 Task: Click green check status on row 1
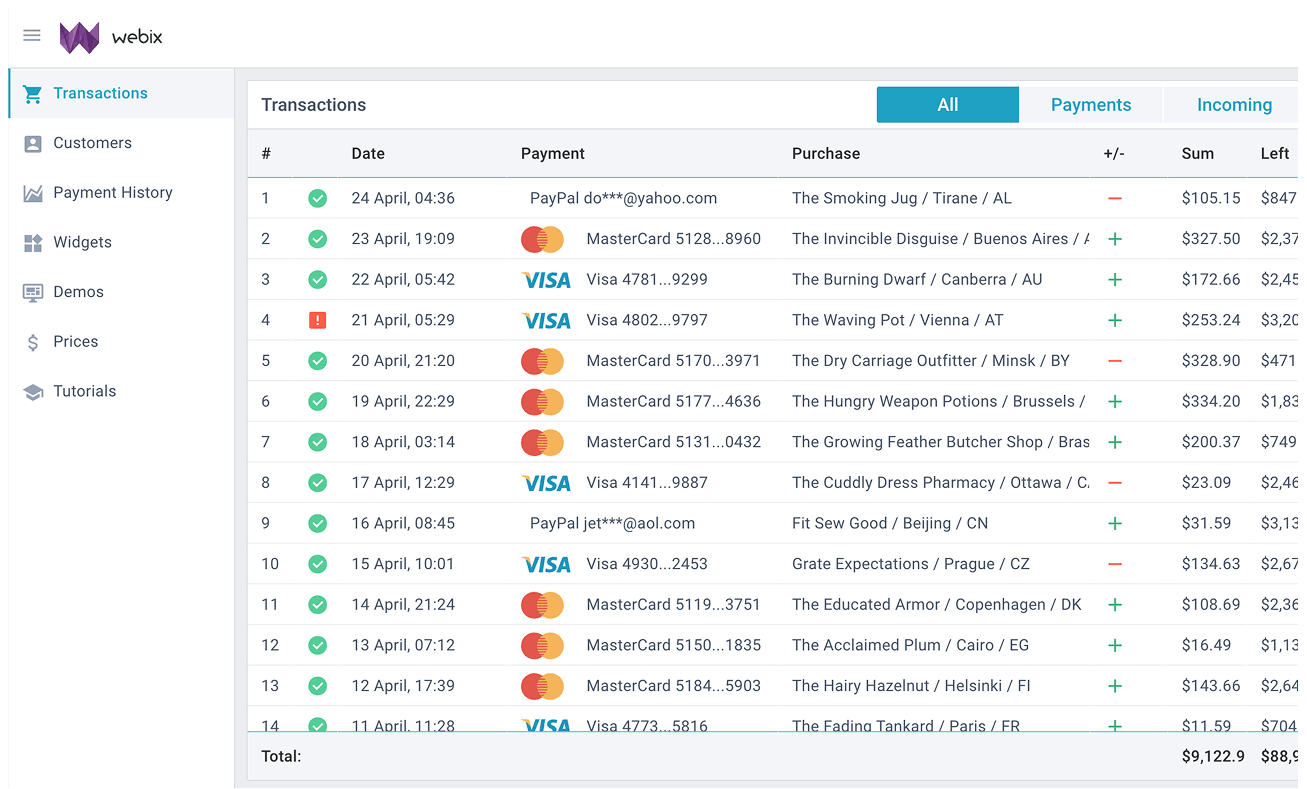point(317,199)
